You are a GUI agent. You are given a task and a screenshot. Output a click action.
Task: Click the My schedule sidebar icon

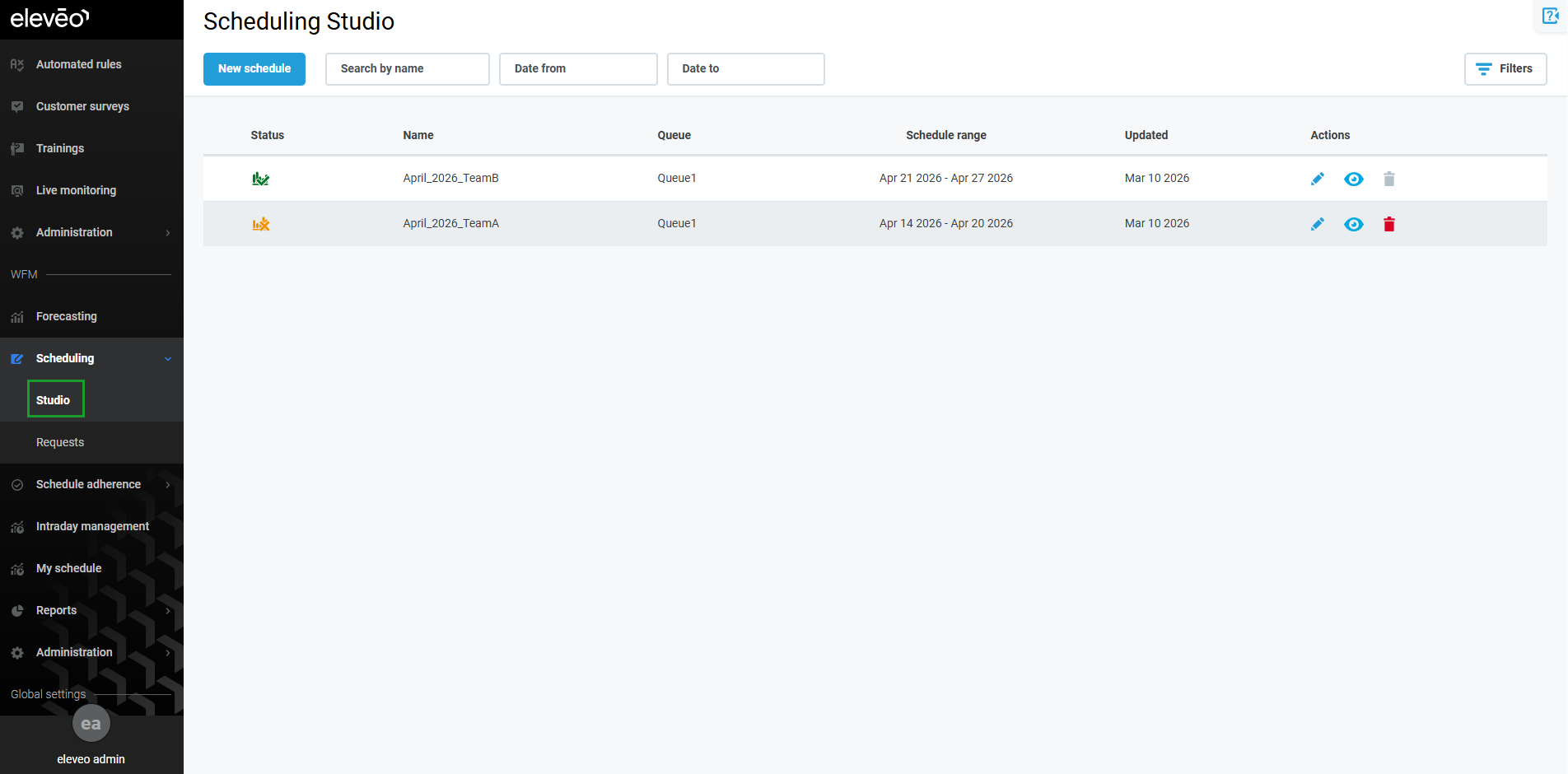[x=17, y=568]
